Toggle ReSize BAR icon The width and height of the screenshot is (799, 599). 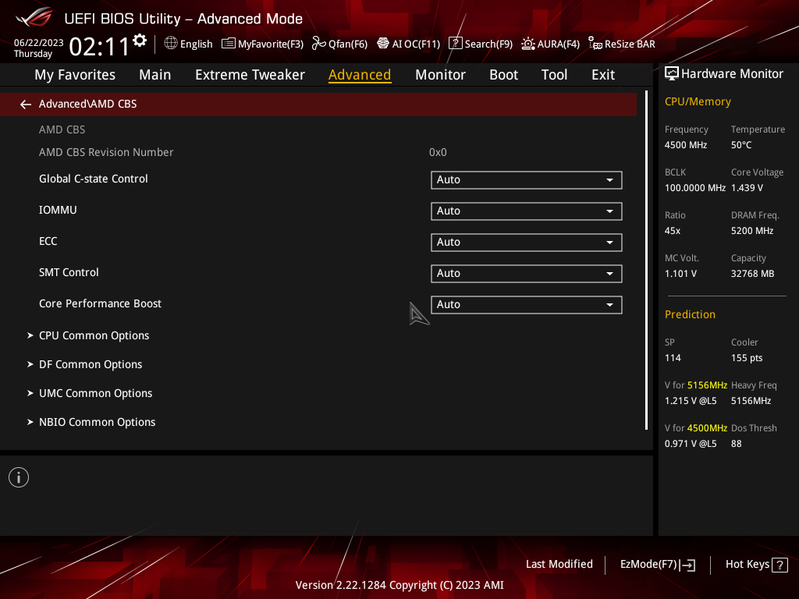tap(595, 43)
